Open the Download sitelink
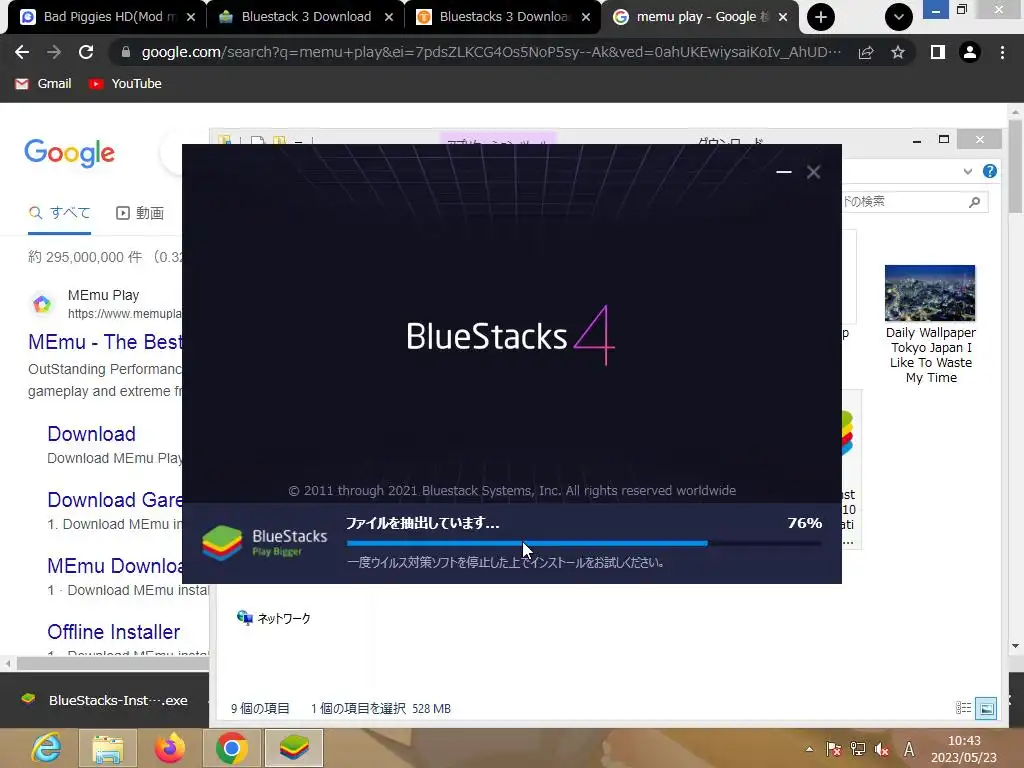Screen dimensions: 1024x768 [x=91, y=434]
